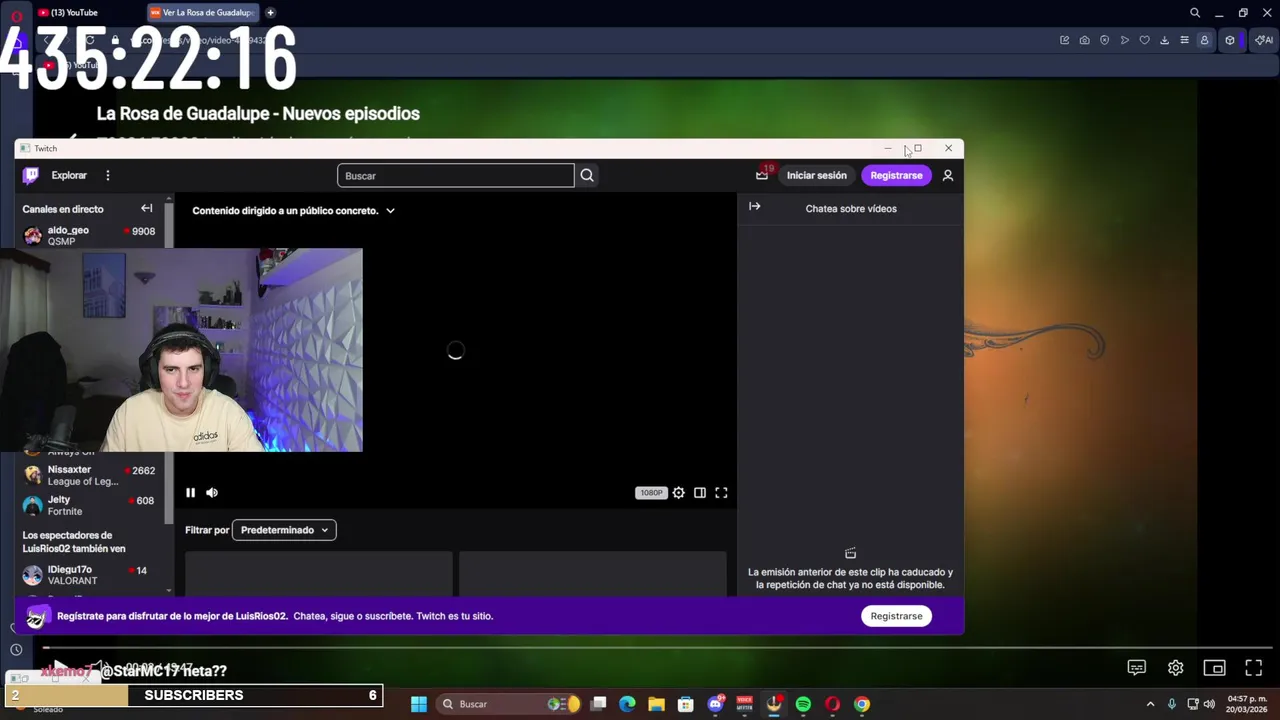1280x720 pixels.
Task: Open Opera's ad blocker shield
Action: coord(1105,40)
